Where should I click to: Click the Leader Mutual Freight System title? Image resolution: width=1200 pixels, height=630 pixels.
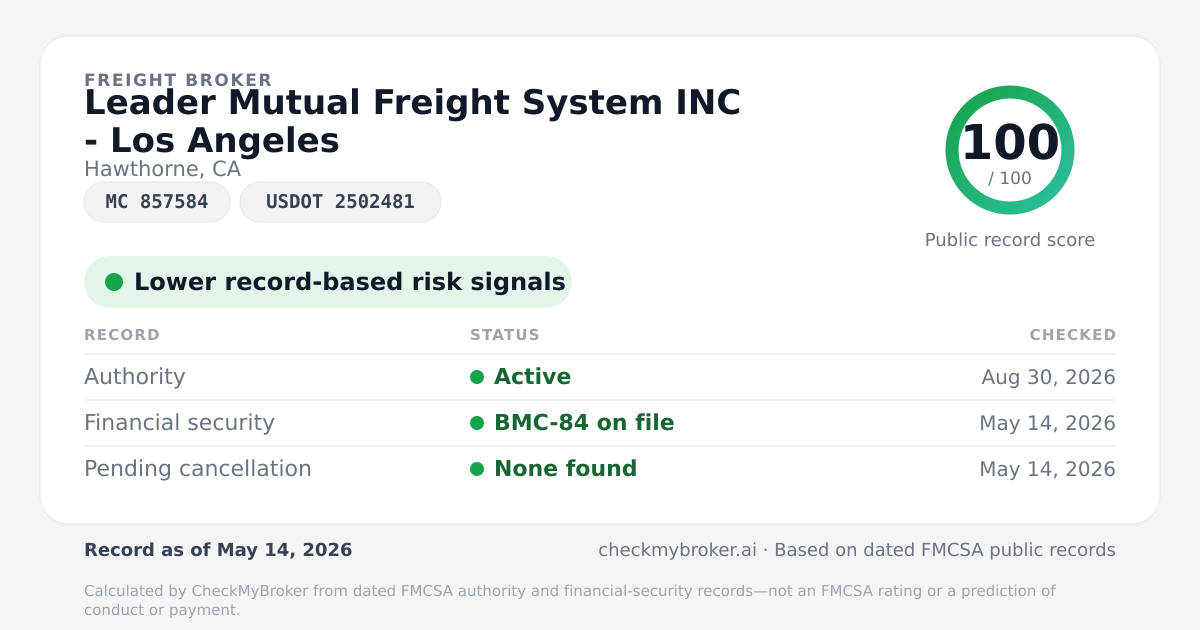pos(412,121)
